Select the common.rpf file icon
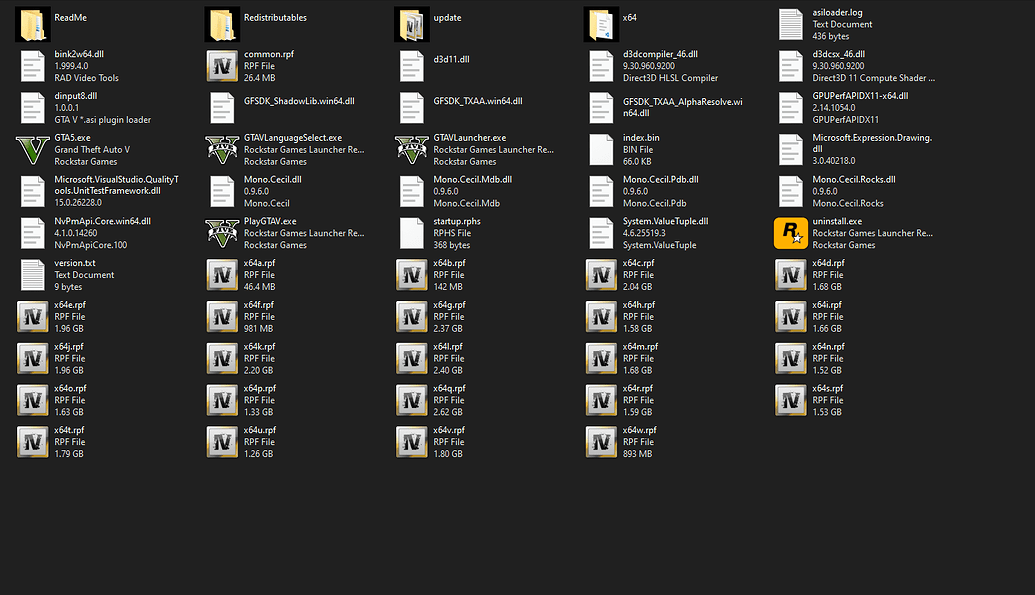This screenshot has height=595, width=1035. (x=222, y=66)
